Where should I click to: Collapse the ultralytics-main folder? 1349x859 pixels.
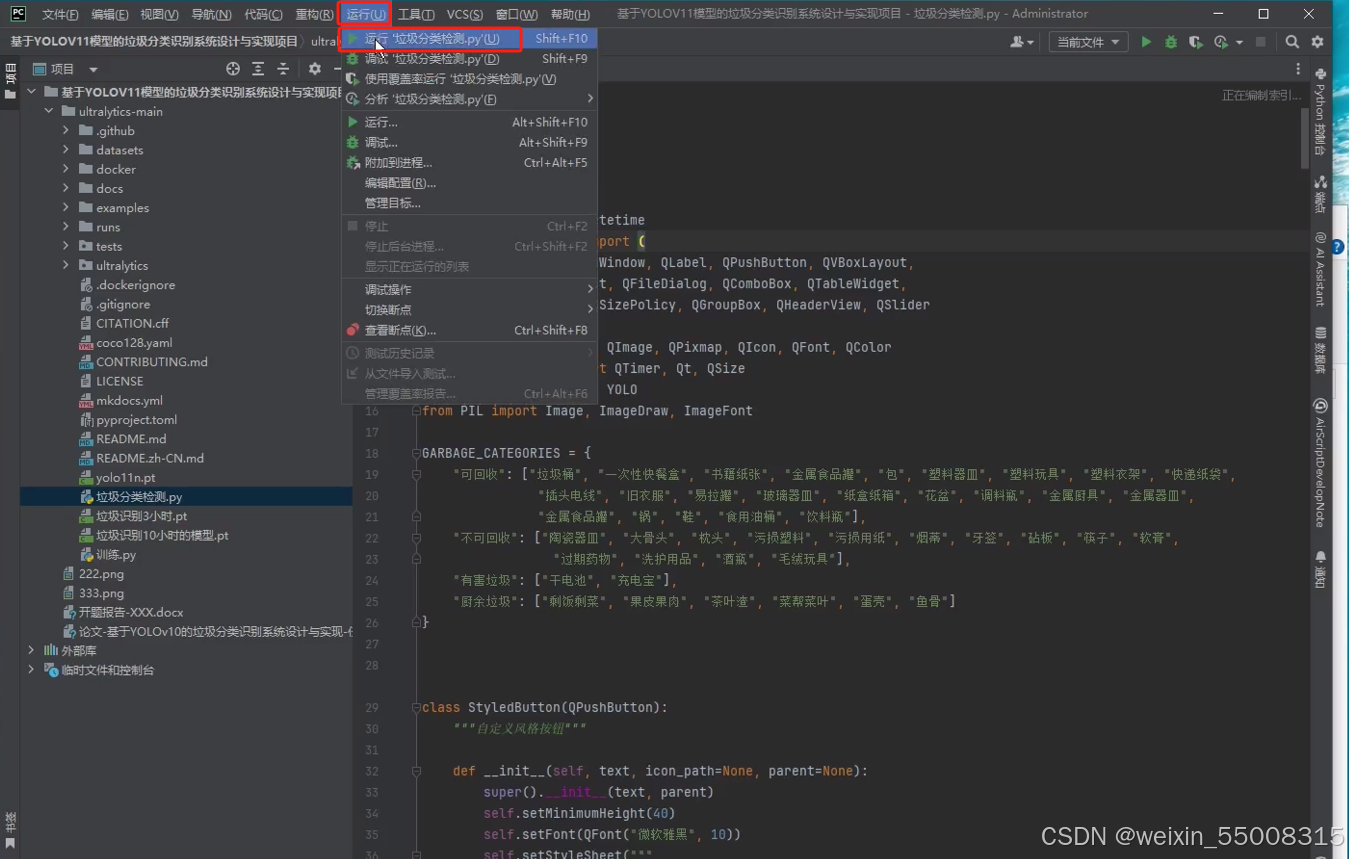point(49,111)
